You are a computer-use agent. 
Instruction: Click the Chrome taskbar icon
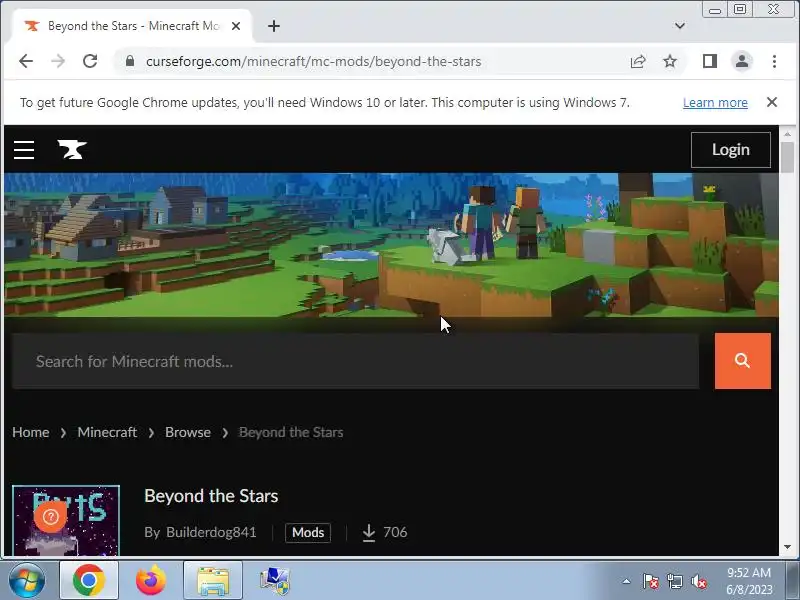[x=89, y=581]
